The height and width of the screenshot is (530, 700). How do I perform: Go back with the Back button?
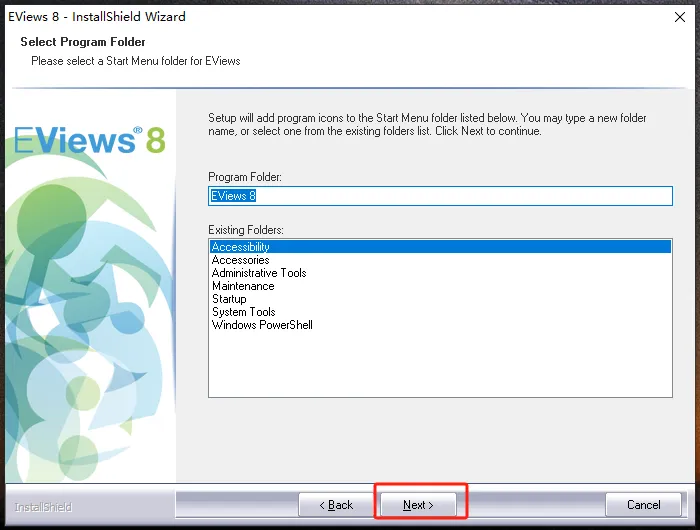pos(336,505)
